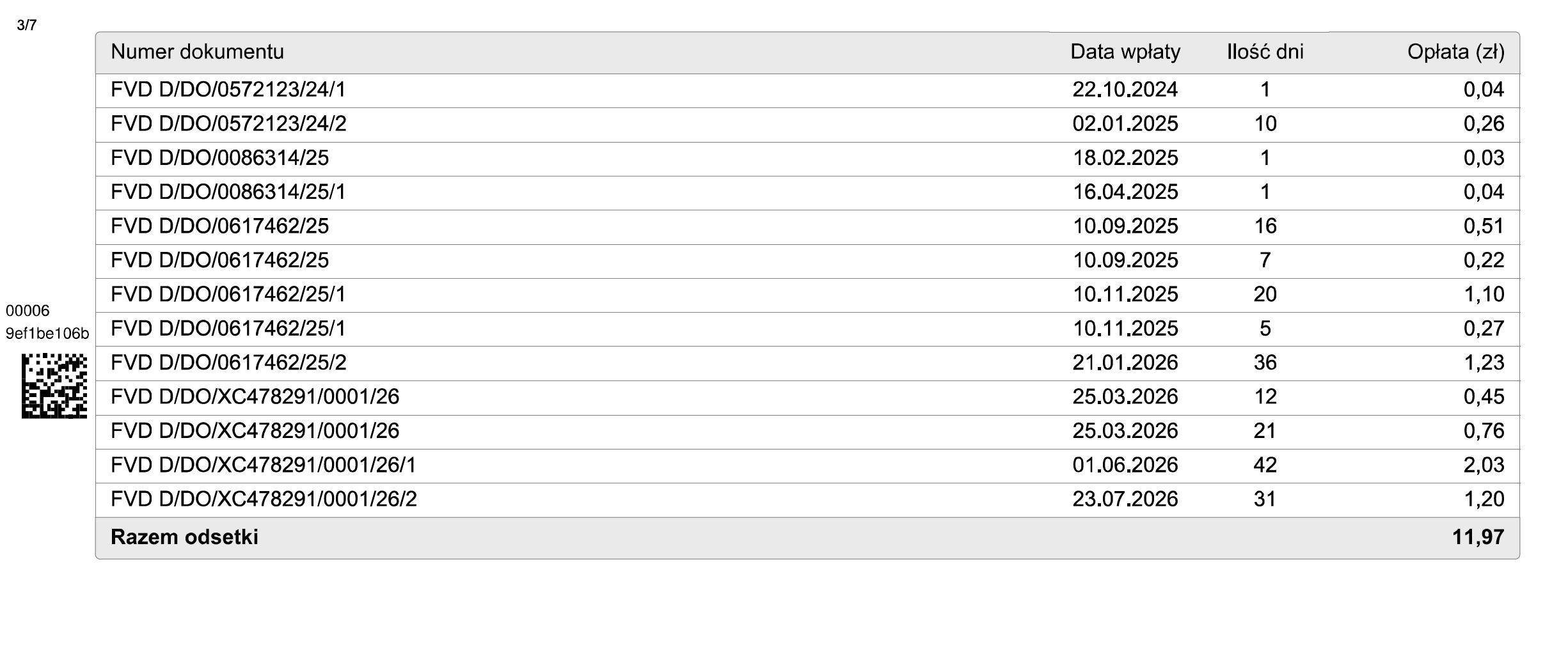Select the fee value 1,10
Image resolution: width=1568 pixels, height=649 pixels.
click(x=1484, y=294)
